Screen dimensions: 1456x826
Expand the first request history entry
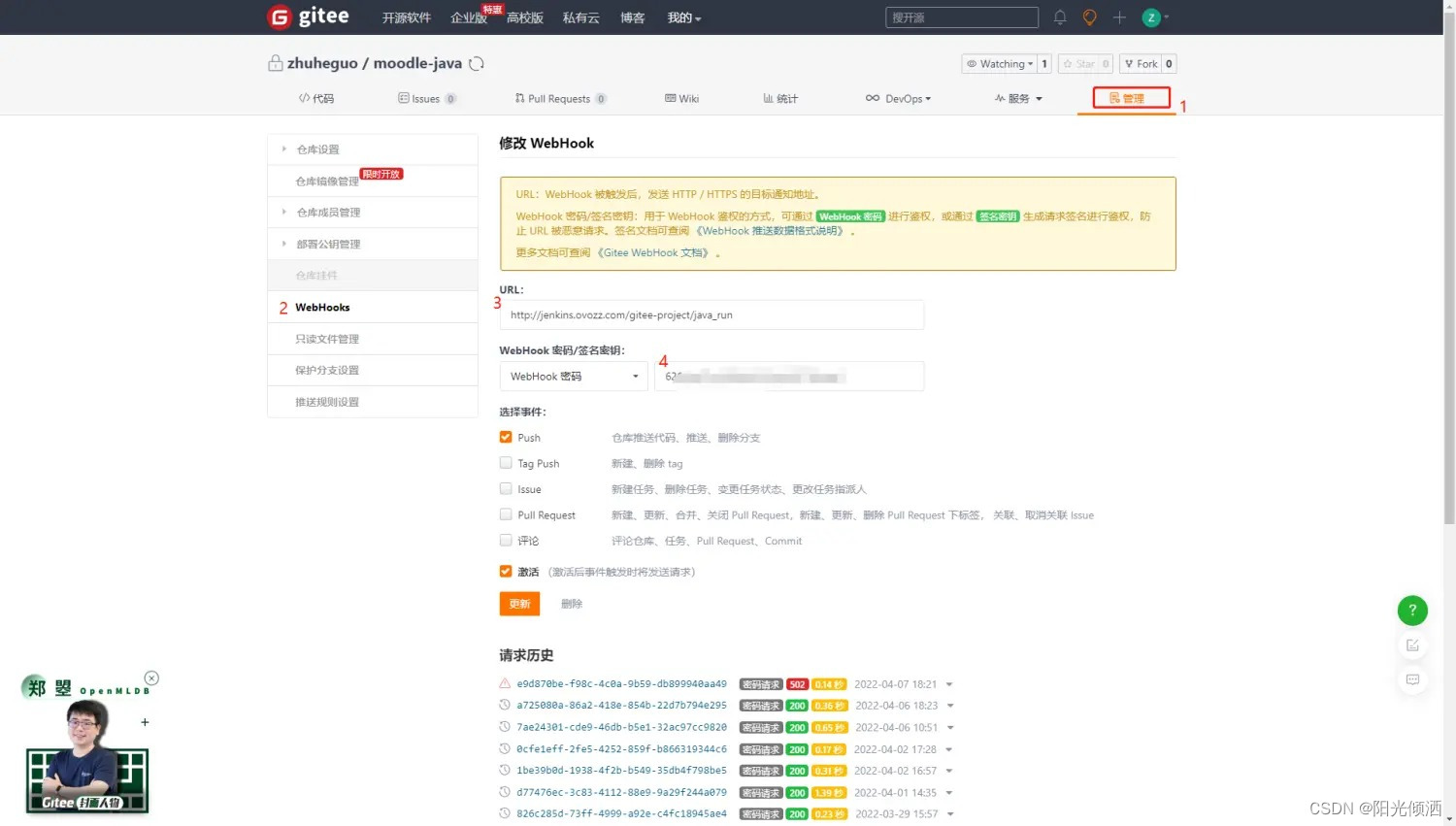(x=948, y=683)
